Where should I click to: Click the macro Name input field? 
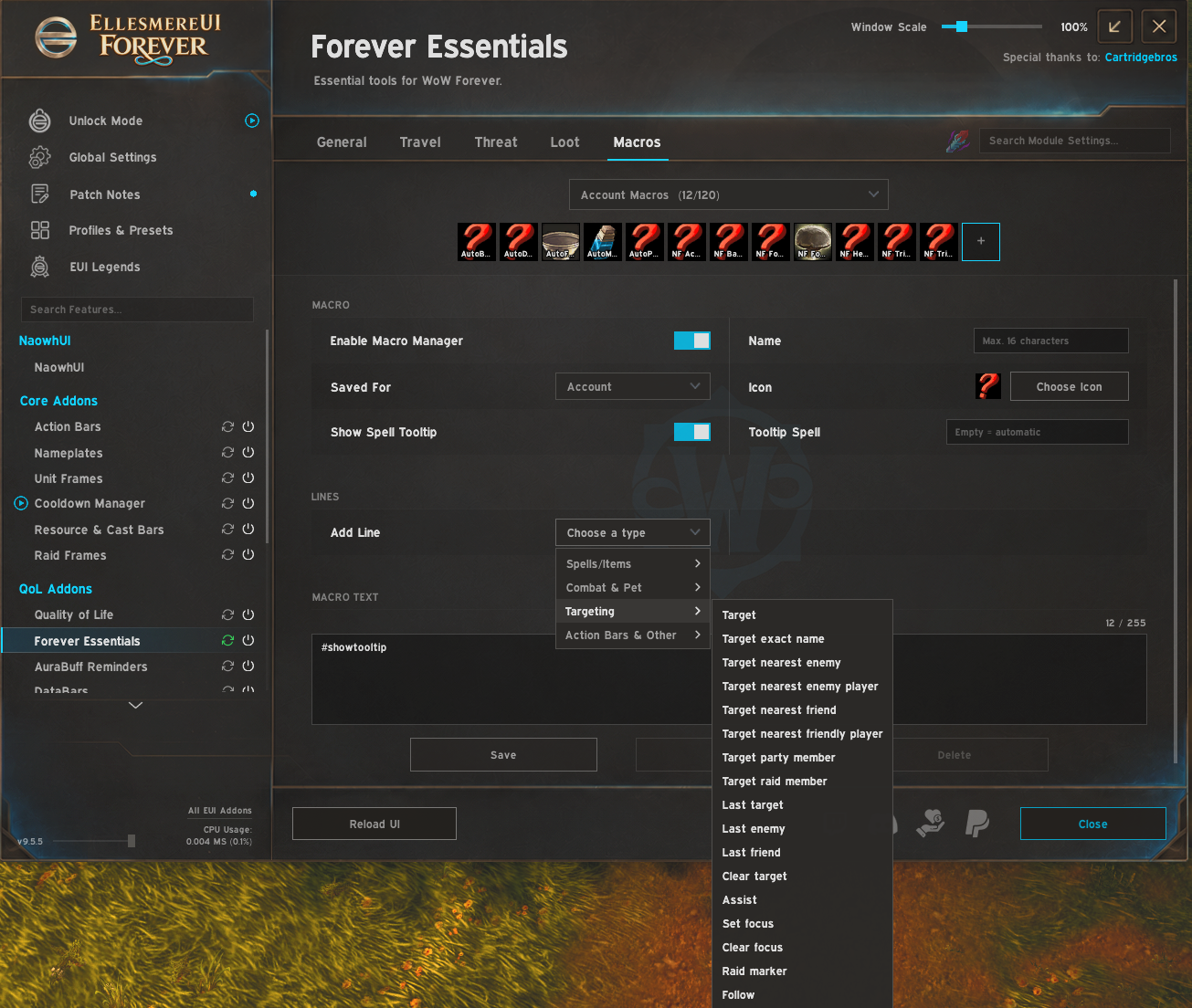pyautogui.click(x=1051, y=341)
